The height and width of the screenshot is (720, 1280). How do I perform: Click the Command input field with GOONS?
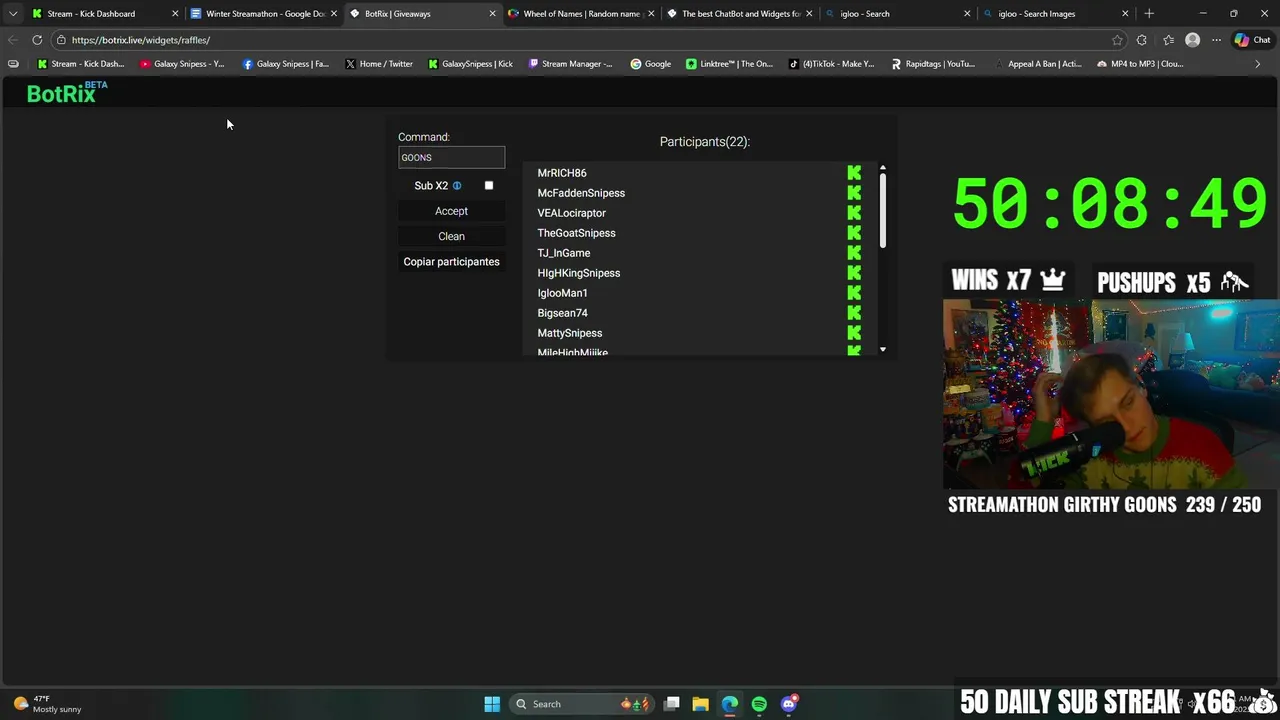[x=451, y=157]
